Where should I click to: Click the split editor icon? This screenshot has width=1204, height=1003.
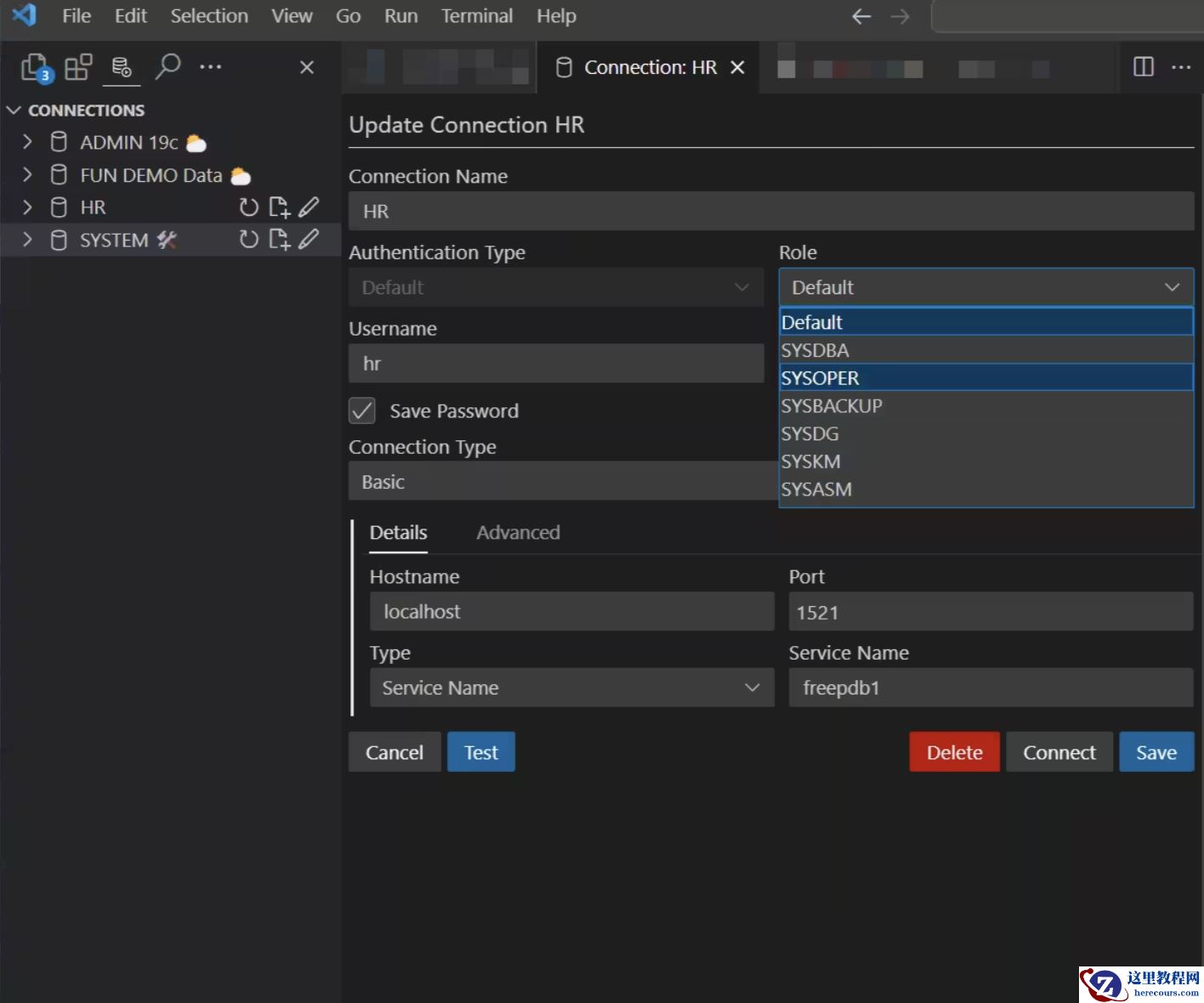coord(1144,67)
